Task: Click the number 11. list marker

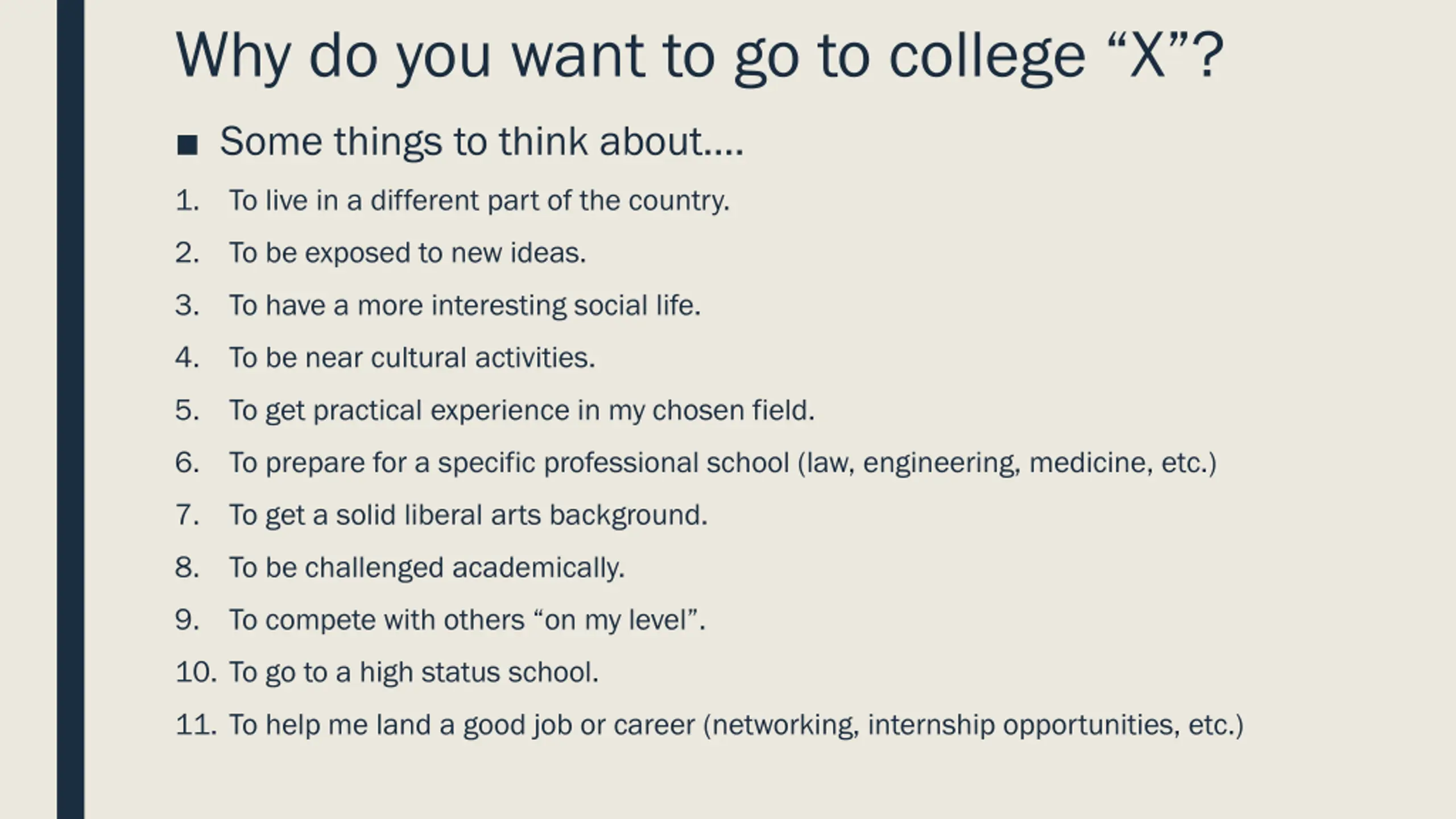Action: (x=196, y=725)
